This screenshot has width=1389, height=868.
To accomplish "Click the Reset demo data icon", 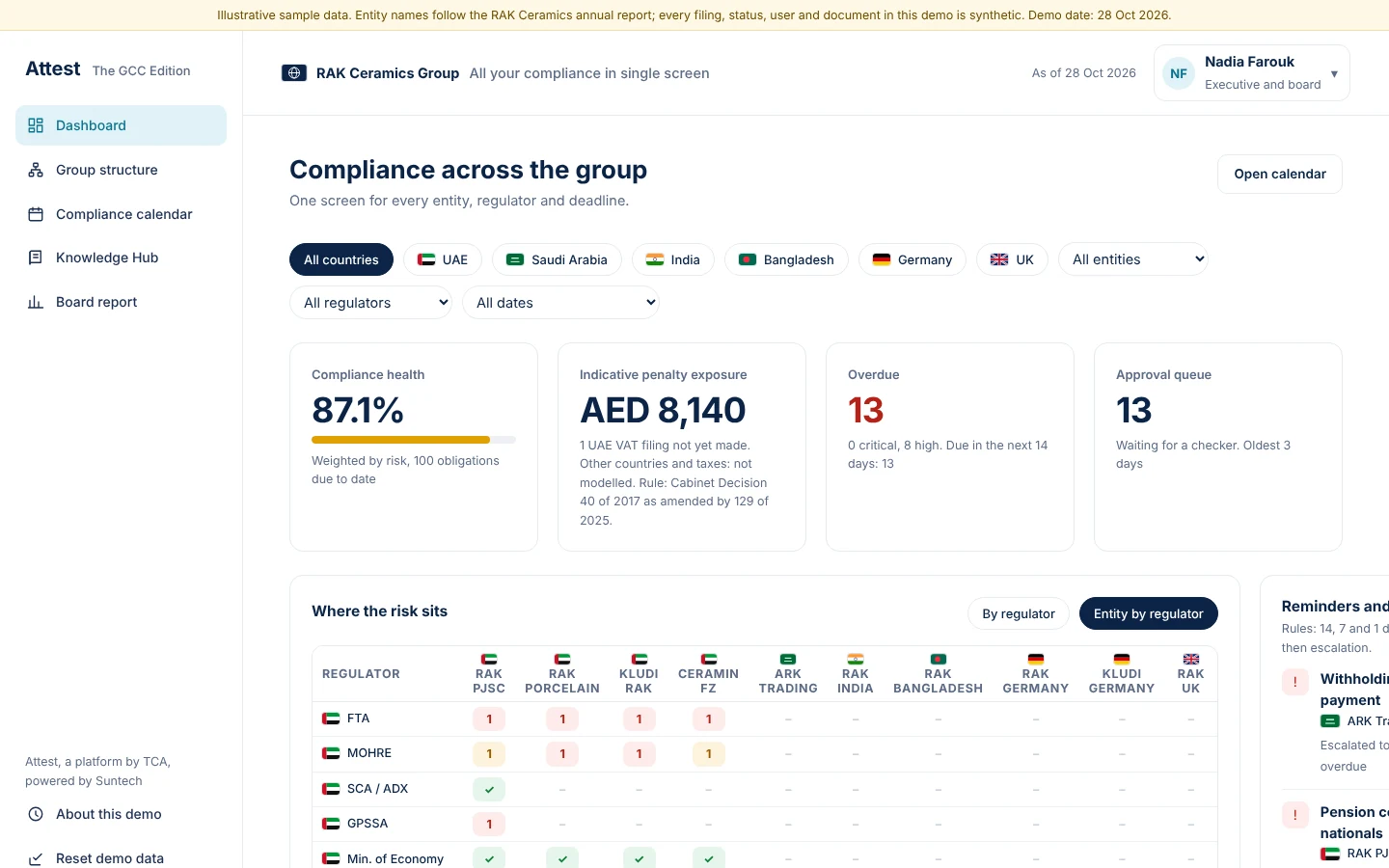I will click(36, 858).
